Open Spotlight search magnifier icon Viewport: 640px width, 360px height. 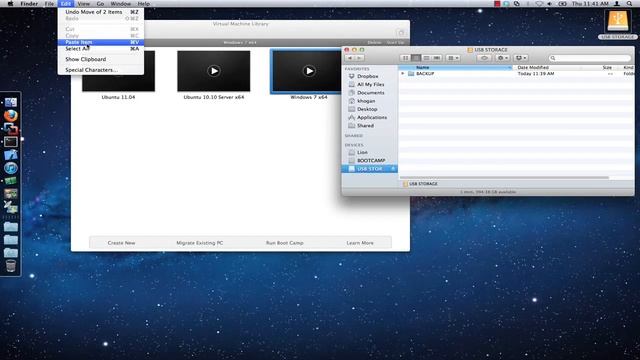(x=629, y=4)
